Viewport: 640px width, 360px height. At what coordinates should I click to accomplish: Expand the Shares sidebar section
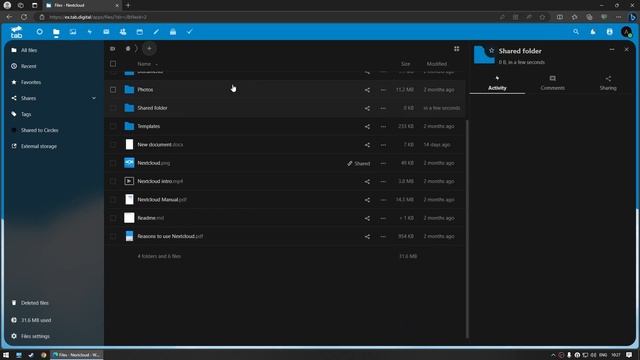click(x=93, y=98)
